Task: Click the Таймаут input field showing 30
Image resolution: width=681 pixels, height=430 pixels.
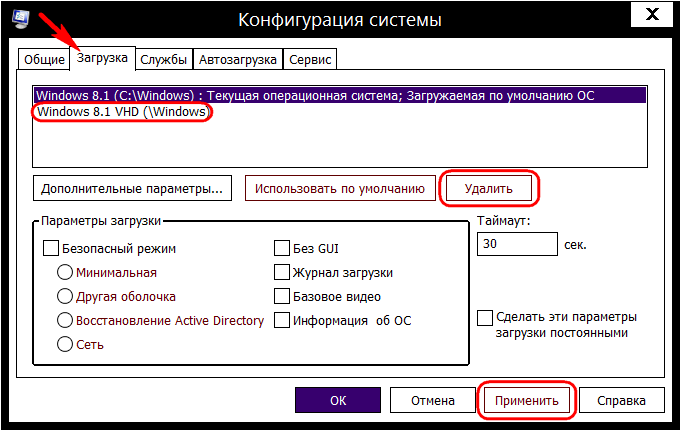Action: (517, 244)
